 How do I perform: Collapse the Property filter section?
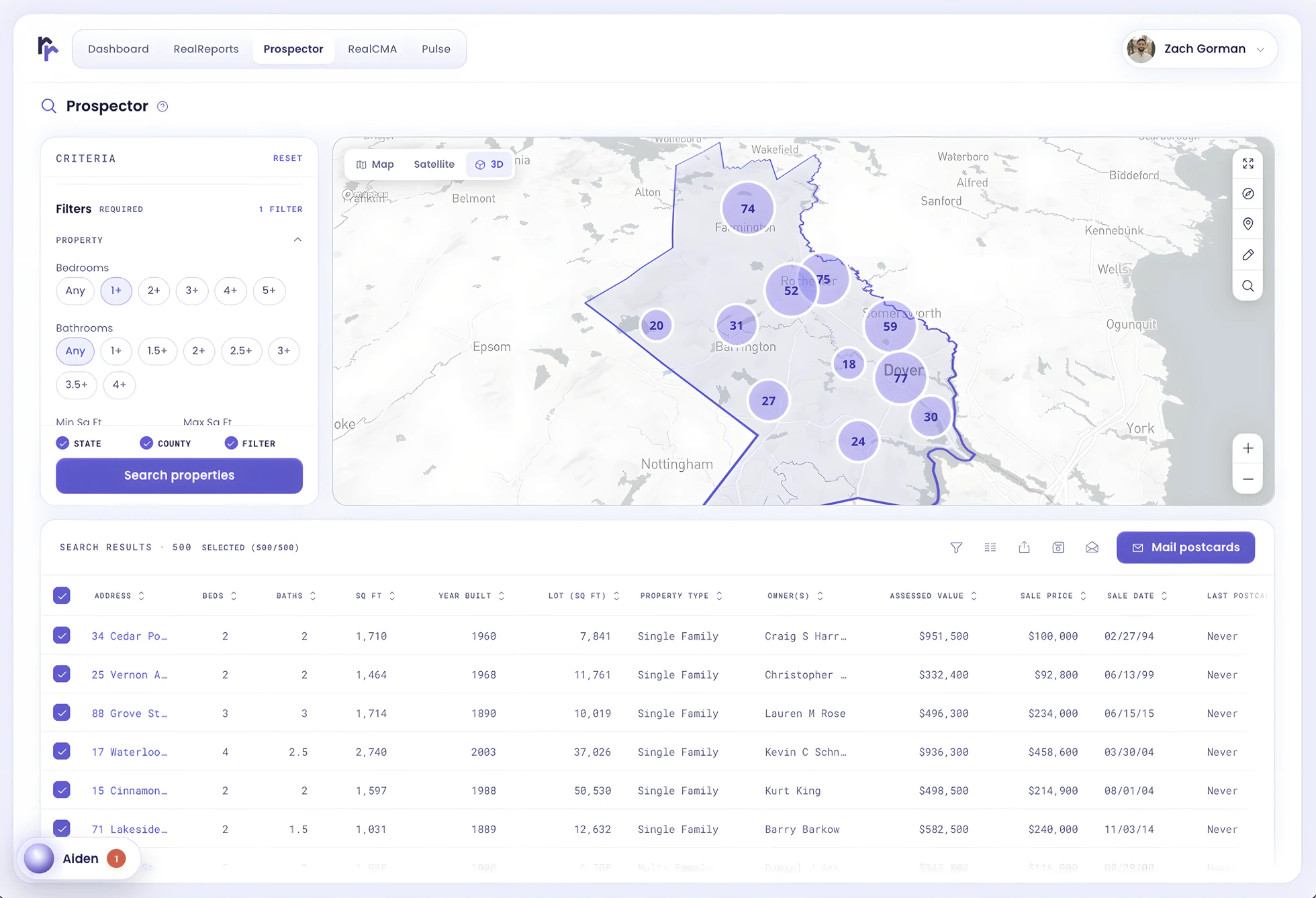pyautogui.click(x=297, y=240)
